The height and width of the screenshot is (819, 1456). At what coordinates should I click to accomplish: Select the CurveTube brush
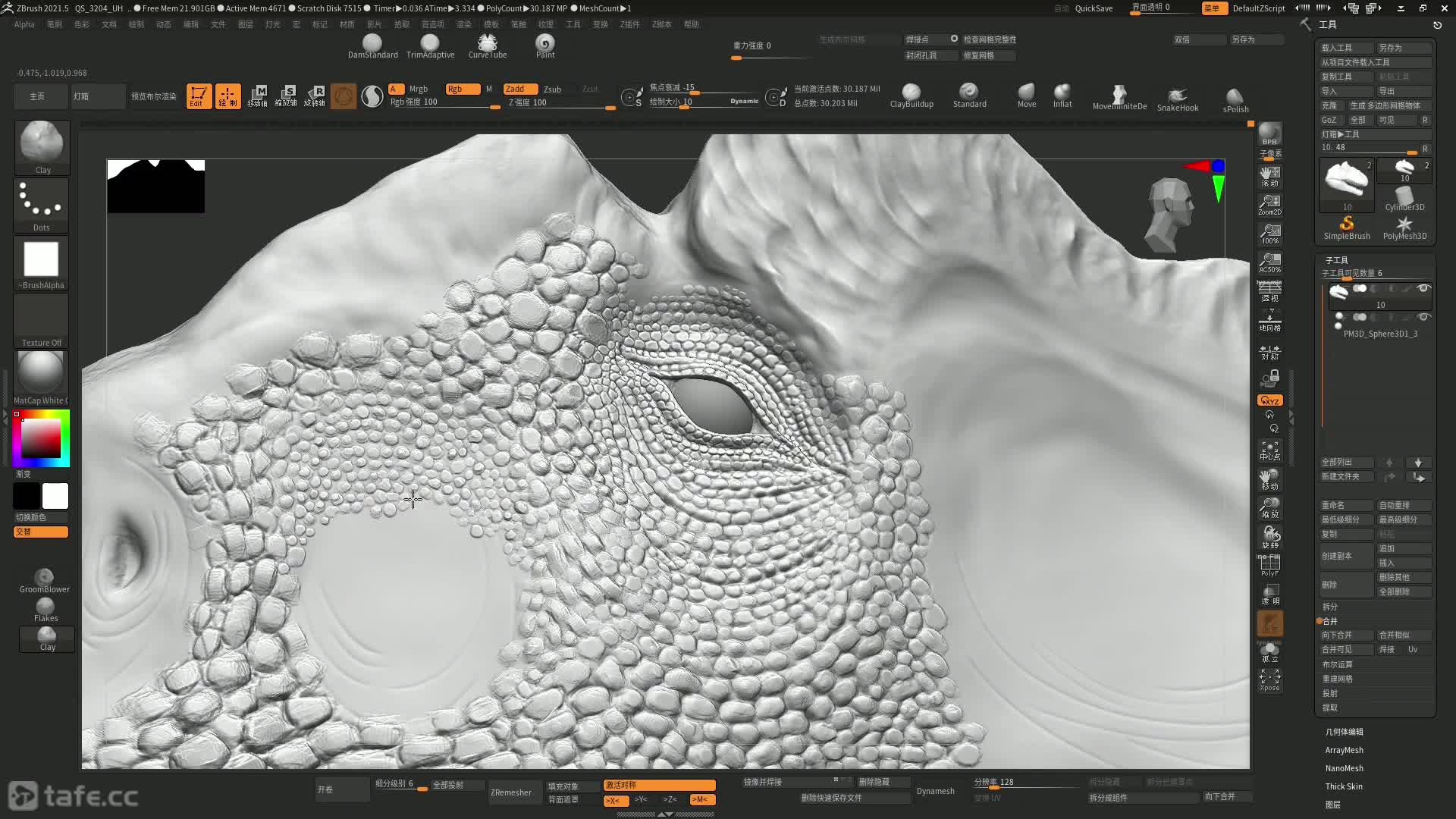tap(488, 46)
